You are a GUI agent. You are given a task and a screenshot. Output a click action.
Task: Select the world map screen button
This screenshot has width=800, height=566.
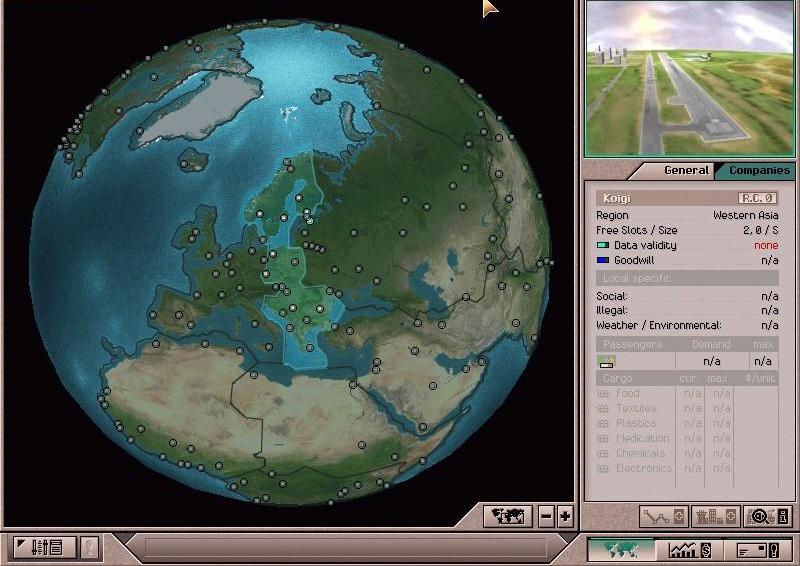click(x=621, y=549)
